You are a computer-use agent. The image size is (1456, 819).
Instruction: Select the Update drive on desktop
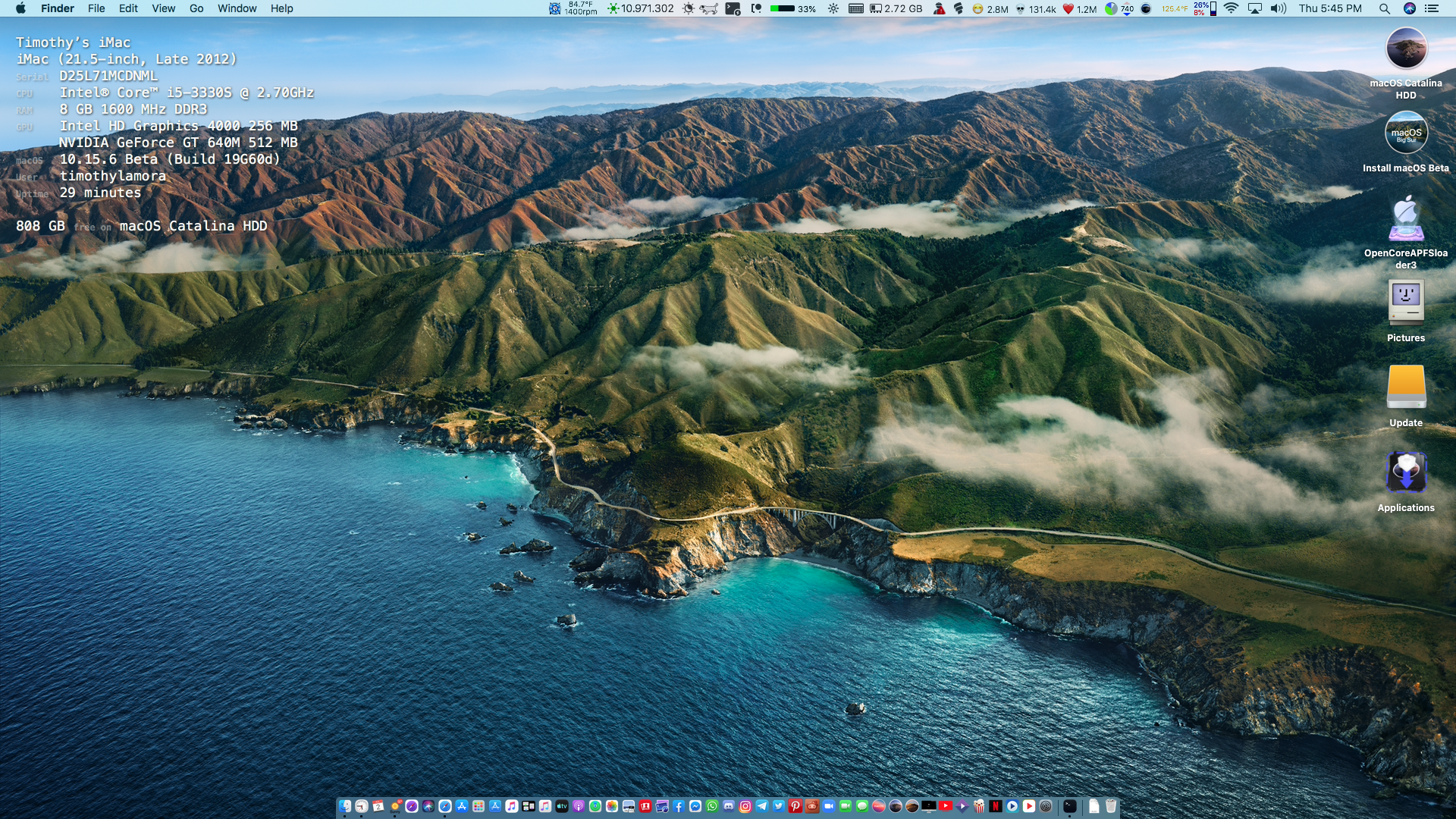click(1406, 388)
